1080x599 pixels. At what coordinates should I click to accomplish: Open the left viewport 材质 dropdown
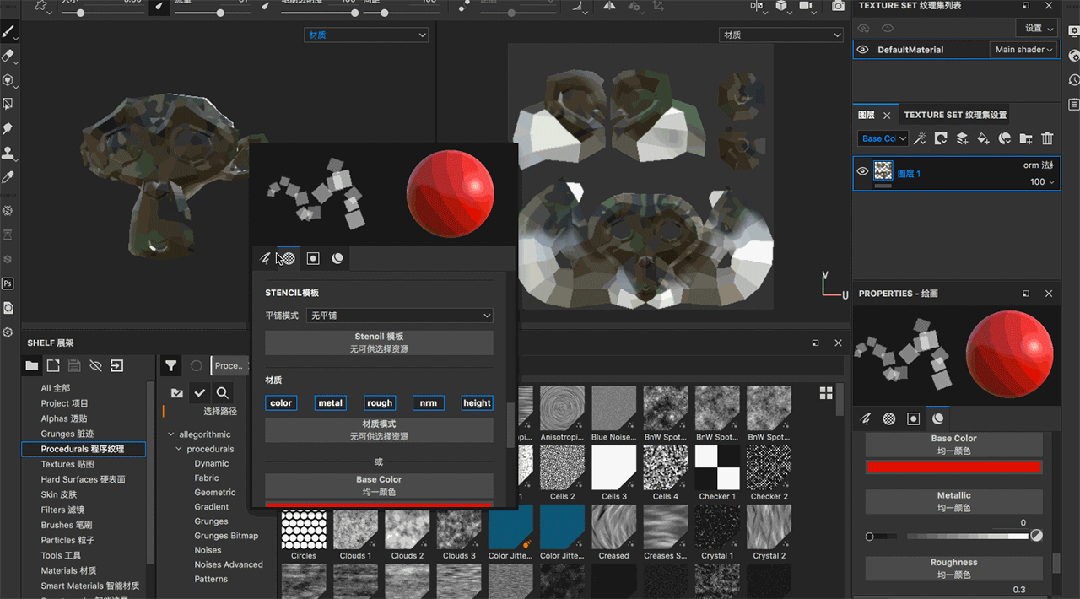point(366,35)
